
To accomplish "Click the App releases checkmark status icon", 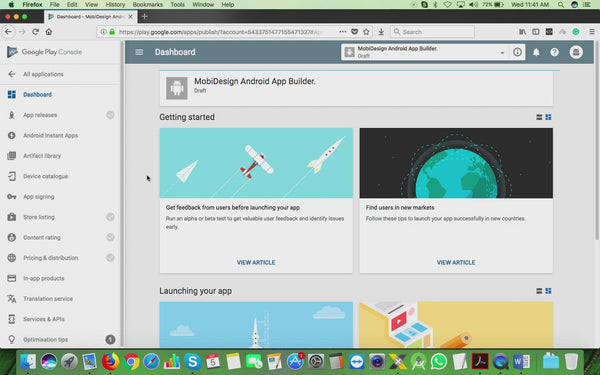I will pyautogui.click(x=110, y=115).
